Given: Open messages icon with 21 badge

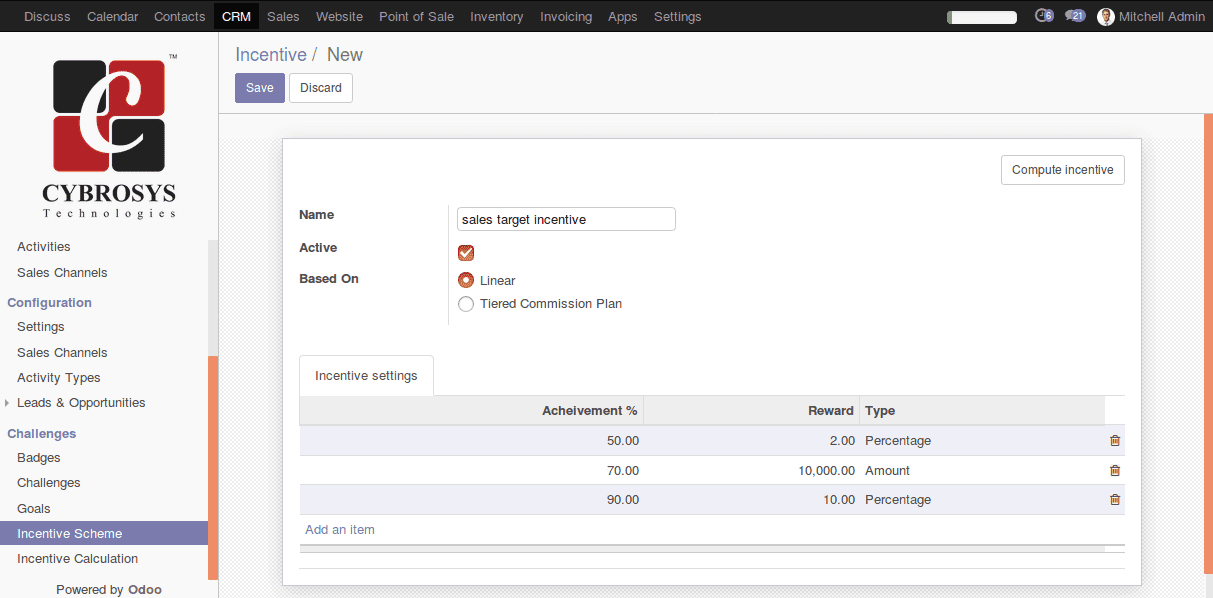Looking at the screenshot, I should 1075,16.
